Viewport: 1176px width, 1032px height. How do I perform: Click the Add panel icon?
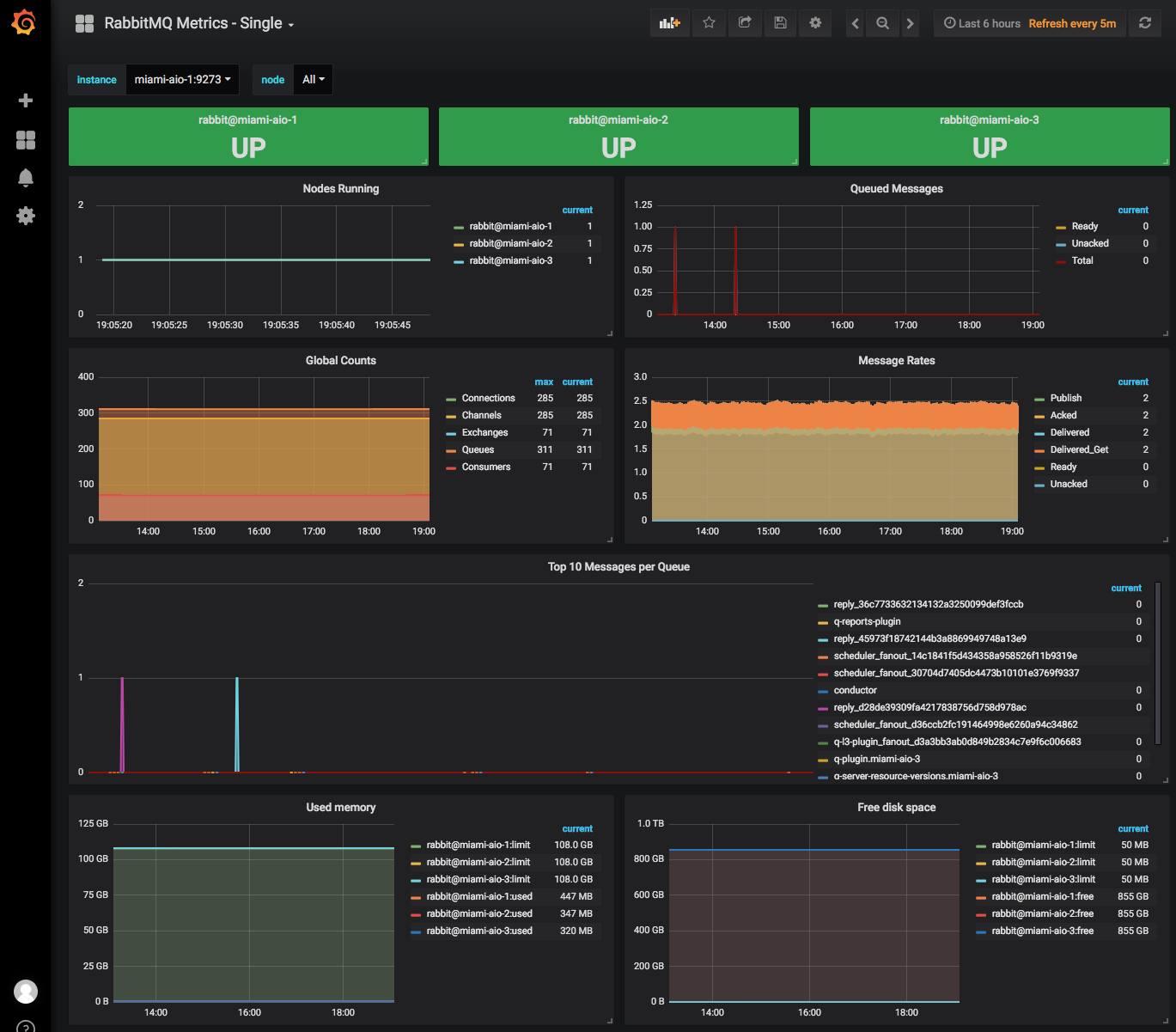[x=669, y=23]
